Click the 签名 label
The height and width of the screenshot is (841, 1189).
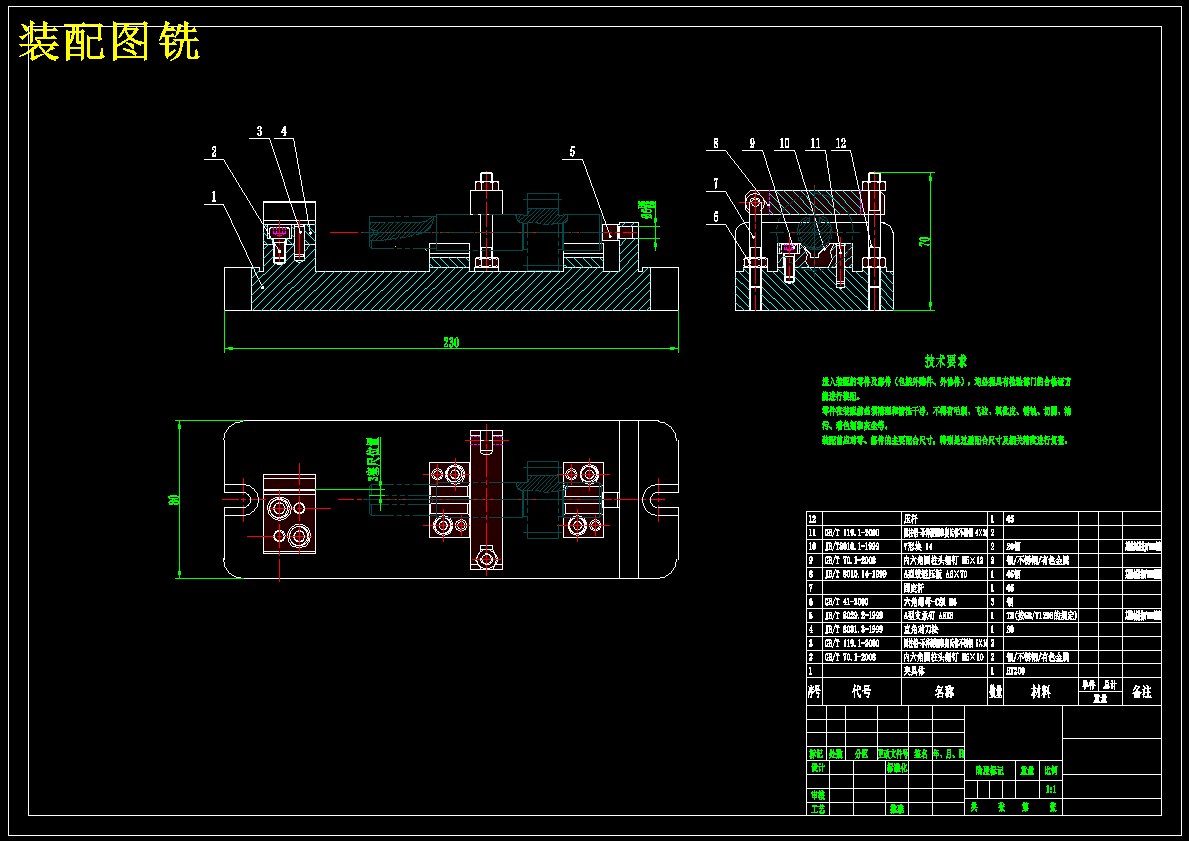921,754
